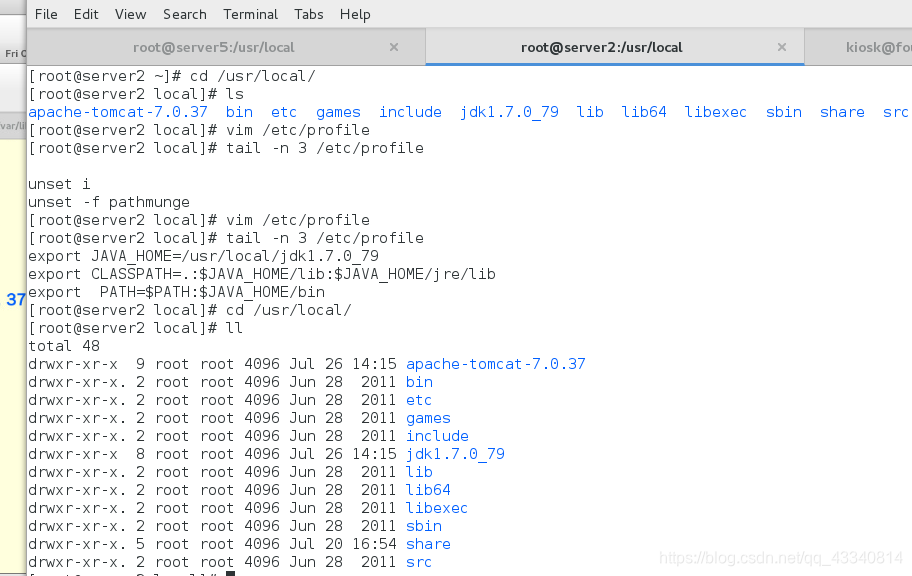Click 'libexec' directory in ll listing
The image size is (912, 576).
coord(437,508)
